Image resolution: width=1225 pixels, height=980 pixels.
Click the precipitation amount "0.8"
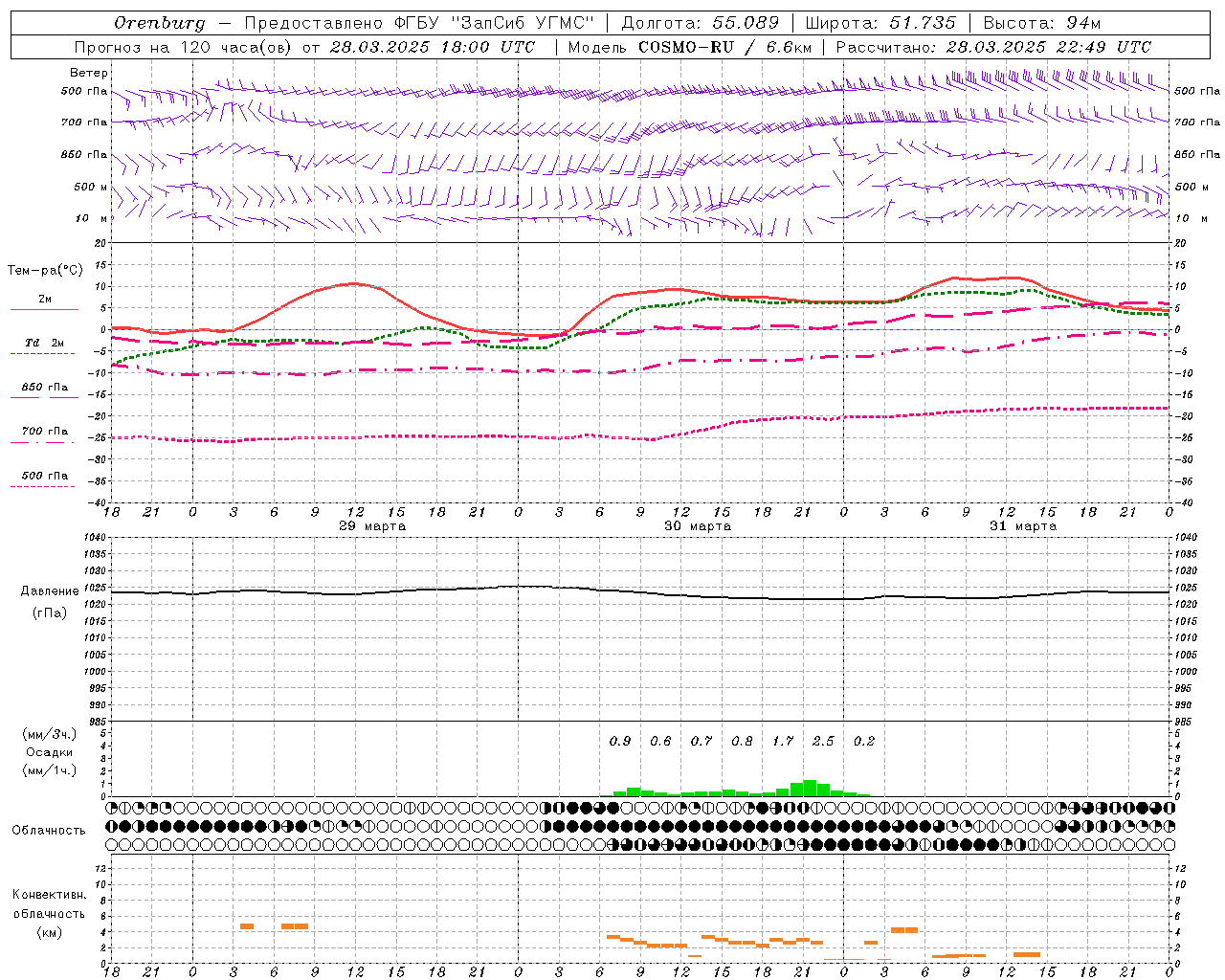pos(742,741)
